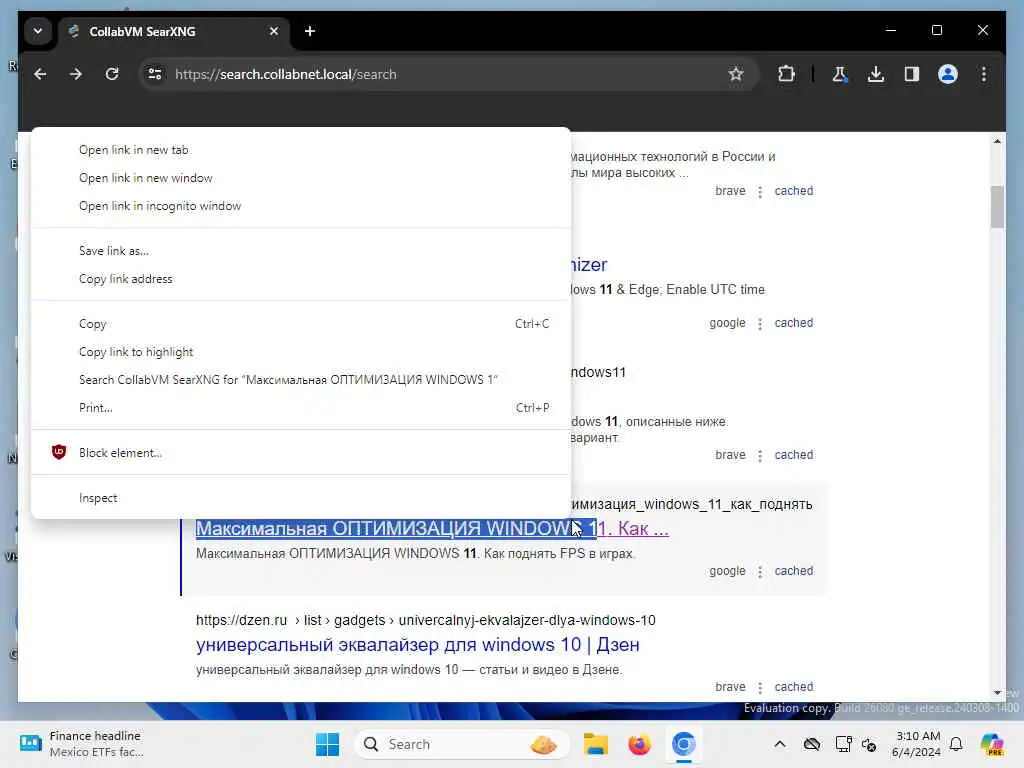Image resolution: width=1024 pixels, height=768 pixels.
Task: Click the taskbar Search box
Action: [462, 744]
